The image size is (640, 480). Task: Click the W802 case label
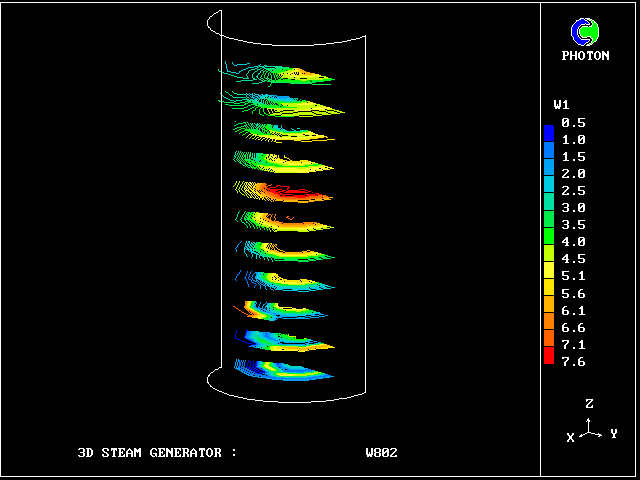click(381, 453)
